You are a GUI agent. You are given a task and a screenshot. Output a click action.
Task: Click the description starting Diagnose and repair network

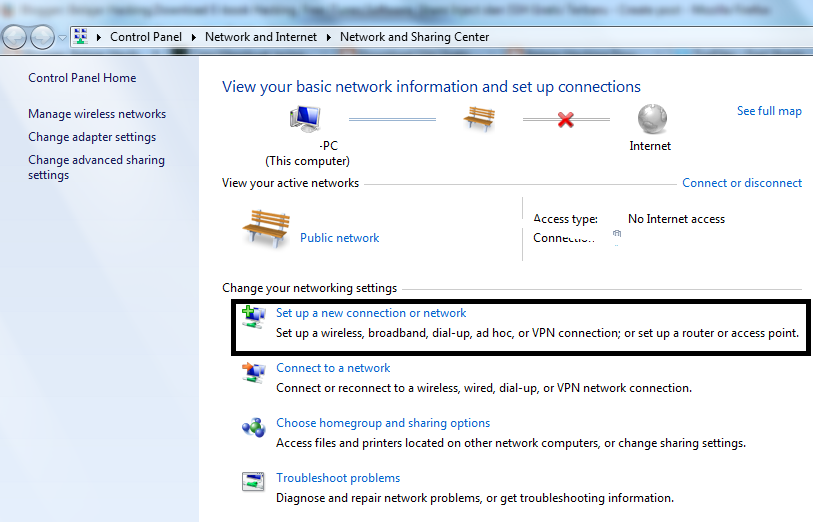click(x=475, y=498)
